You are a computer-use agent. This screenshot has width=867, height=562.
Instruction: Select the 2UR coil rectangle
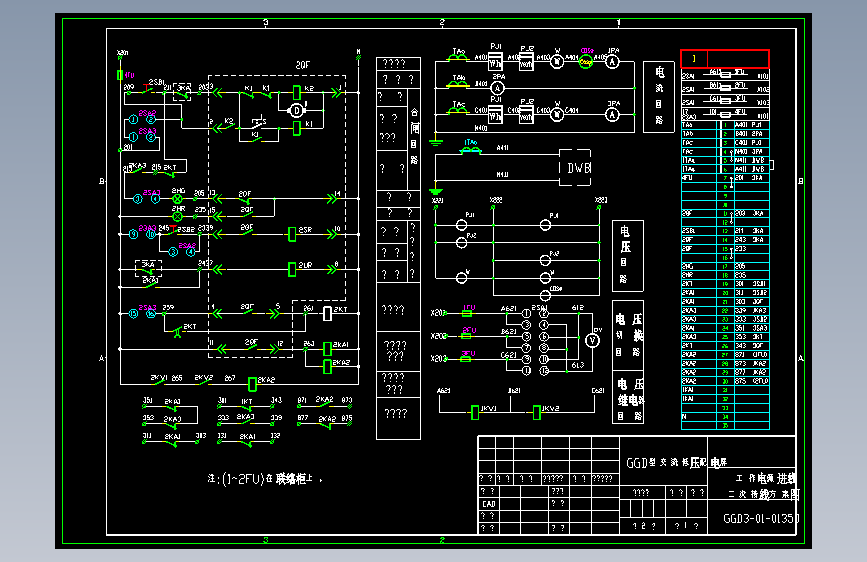coord(292,269)
